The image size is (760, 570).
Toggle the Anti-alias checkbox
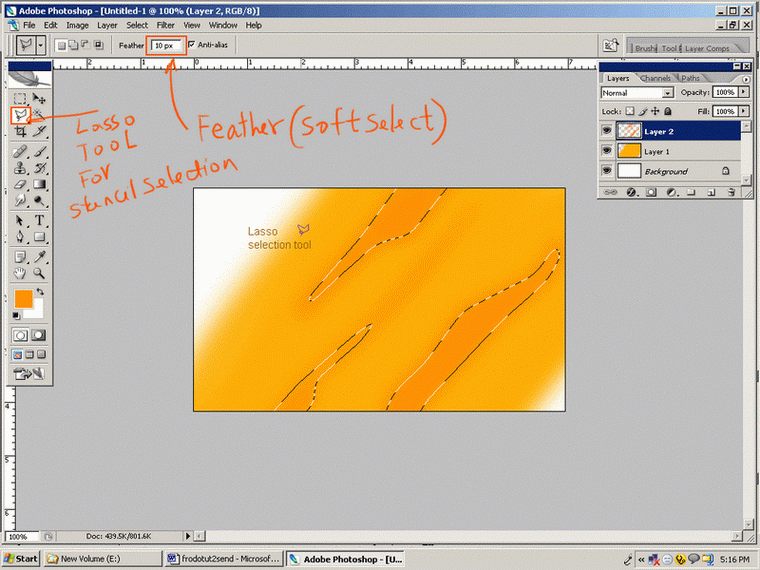click(x=192, y=45)
